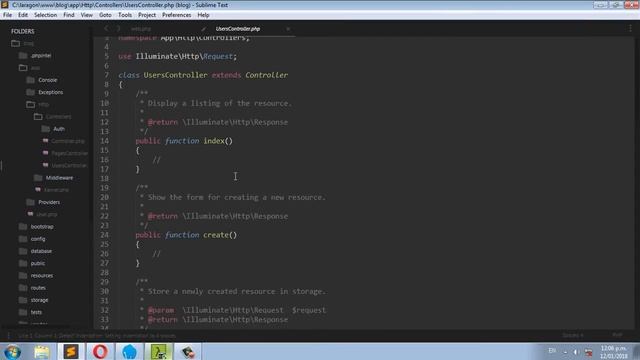Open the Project menu
Screen dimensions: 640x360
point(147,15)
